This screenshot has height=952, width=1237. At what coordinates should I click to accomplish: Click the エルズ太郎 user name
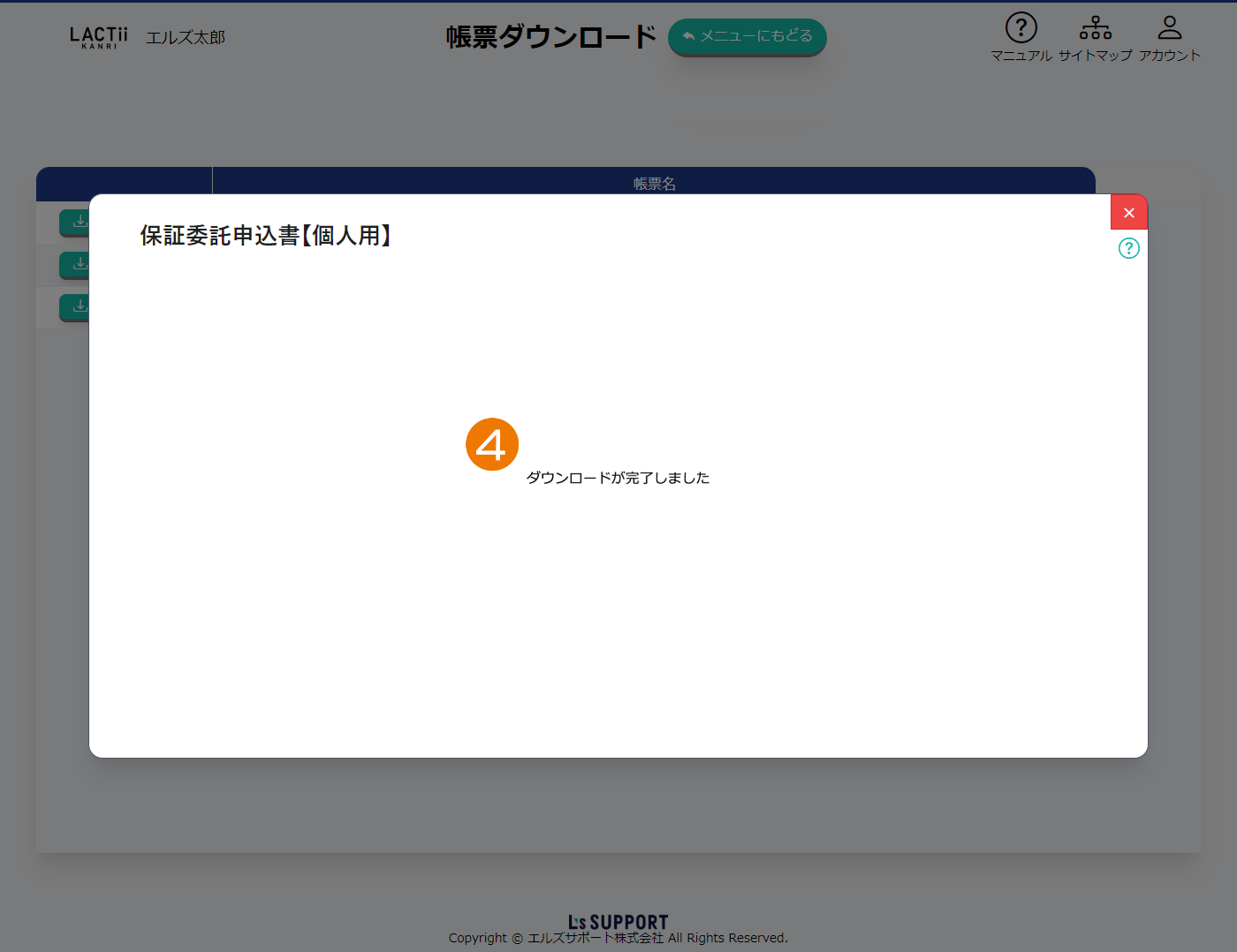click(x=186, y=38)
